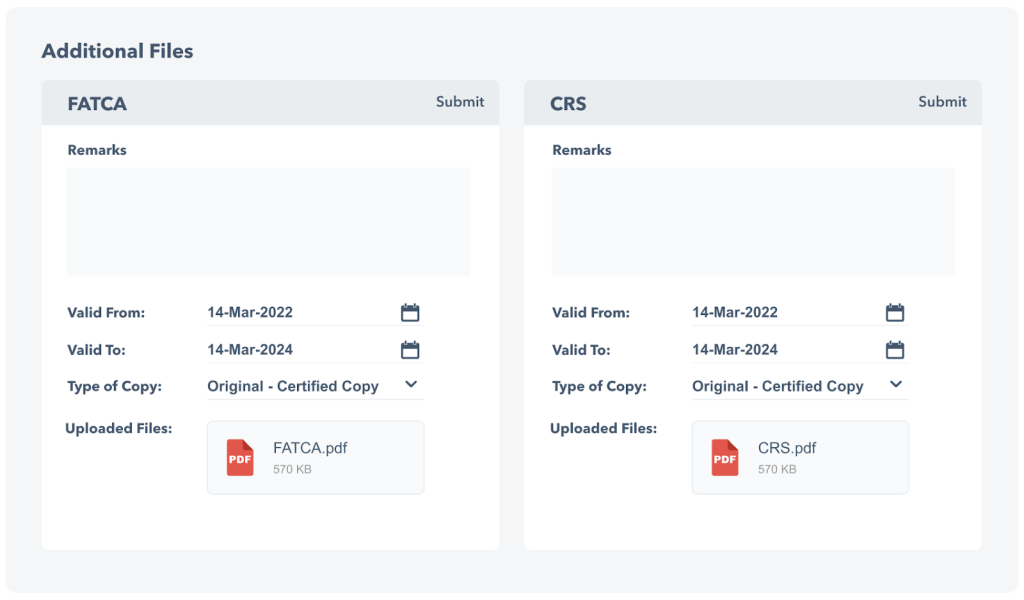Select the FATCA 'Original - Certified Copy' value text
Screen dimensions: 1024x600
click(x=293, y=386)
